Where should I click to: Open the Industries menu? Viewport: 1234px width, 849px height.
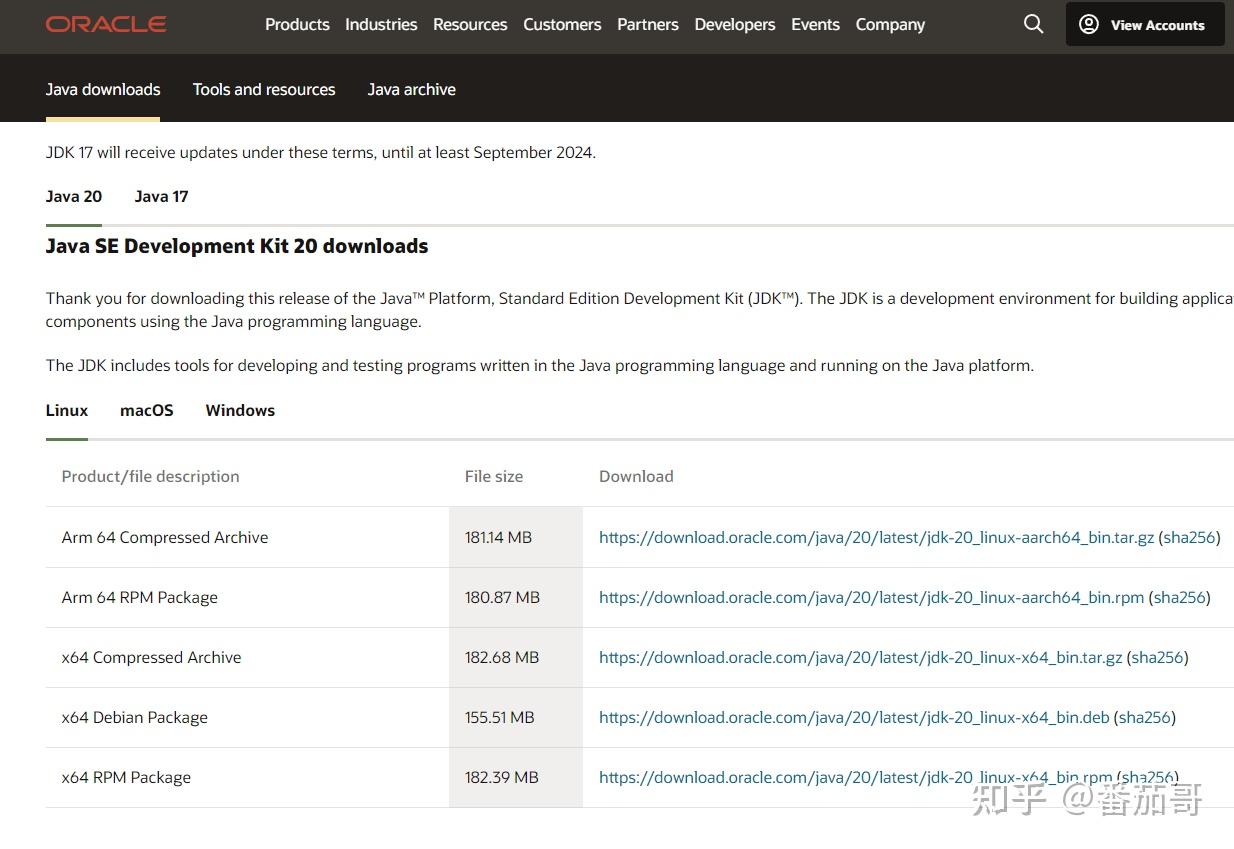pos(381,24)
